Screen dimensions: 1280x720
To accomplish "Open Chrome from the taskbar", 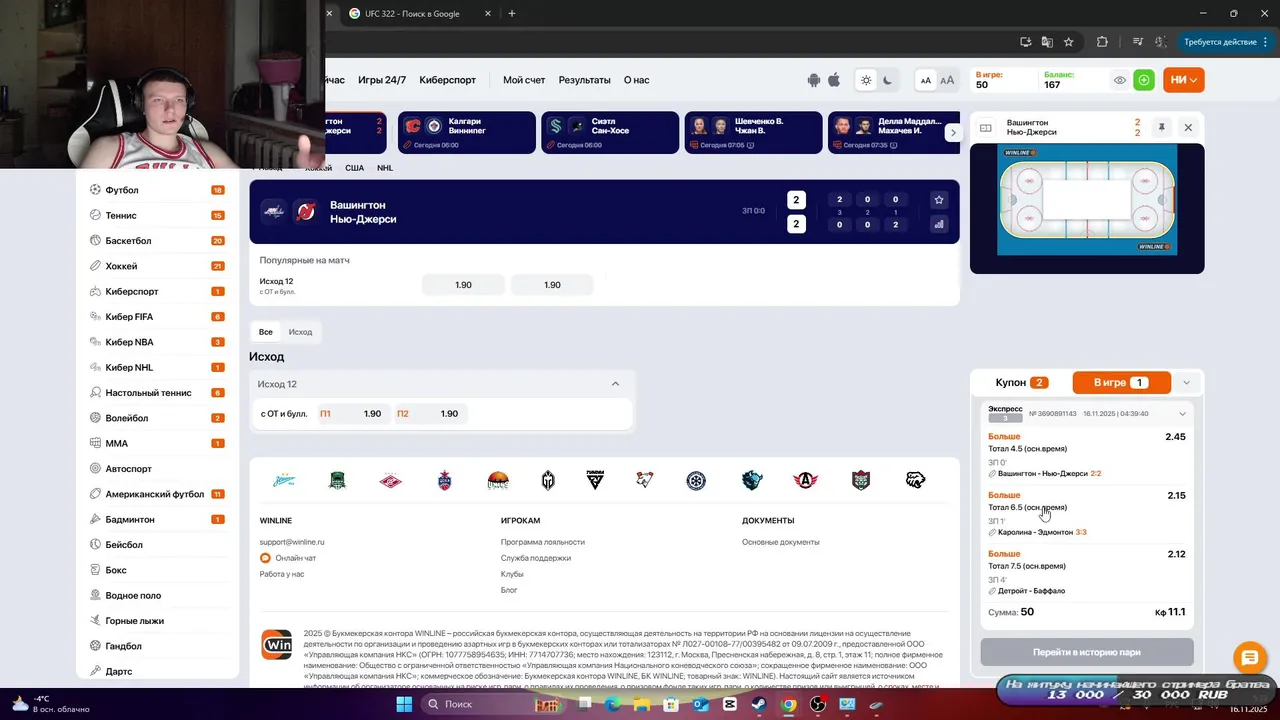I will click(x=789, y=704).
